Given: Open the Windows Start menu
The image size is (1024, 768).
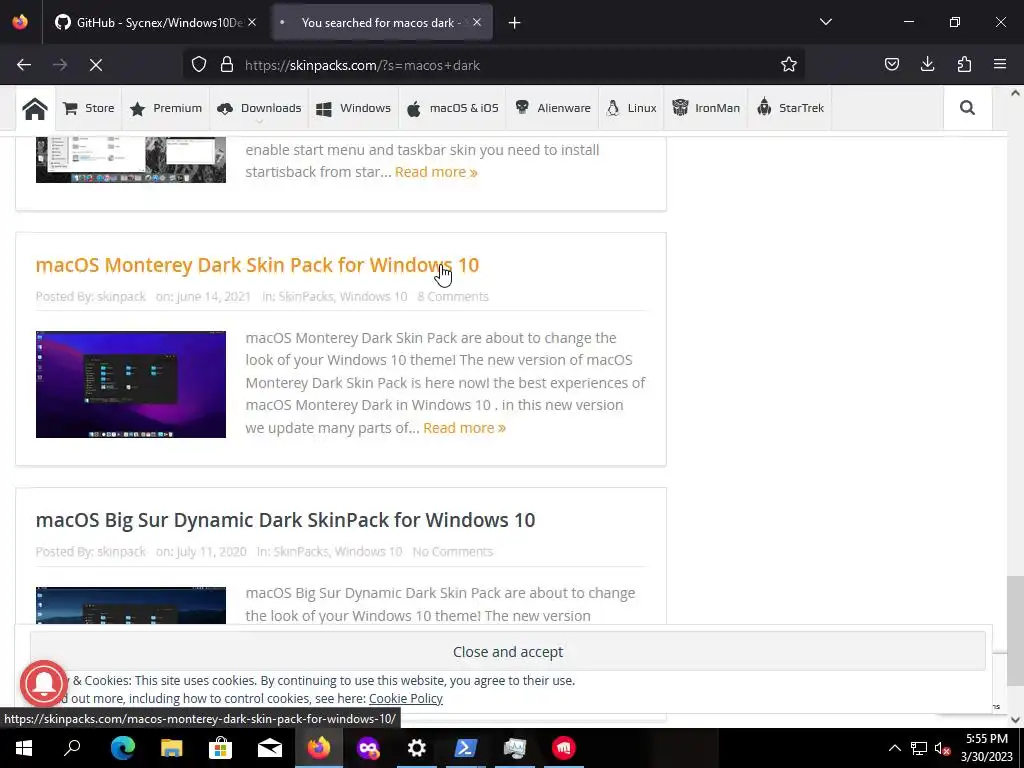Looking at the screenshot, I should tap(24, 748).
